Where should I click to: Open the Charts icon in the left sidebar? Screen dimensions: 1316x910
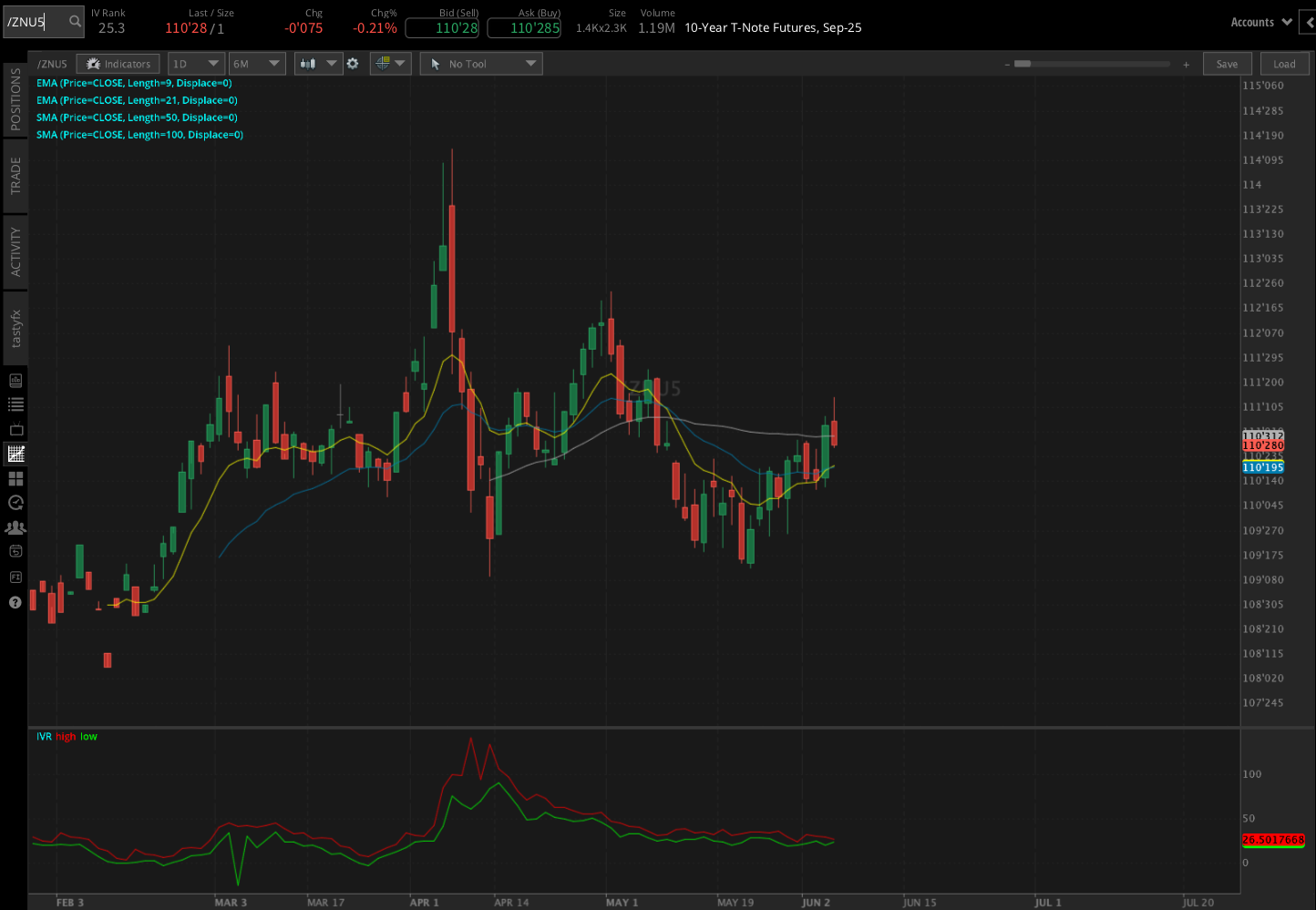click(x=15, y=453)
